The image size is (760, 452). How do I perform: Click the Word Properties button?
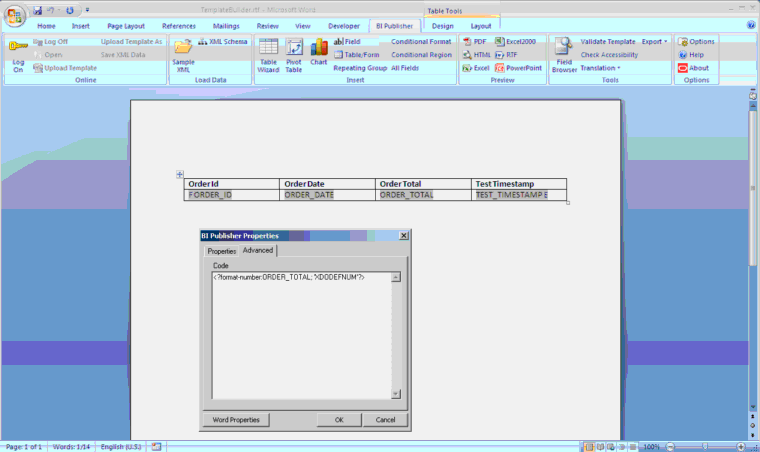point(236,420)
